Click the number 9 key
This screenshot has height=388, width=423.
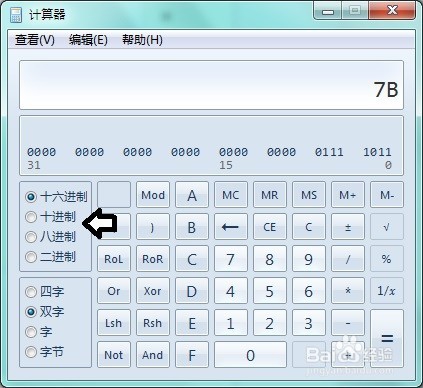point(309,259)
